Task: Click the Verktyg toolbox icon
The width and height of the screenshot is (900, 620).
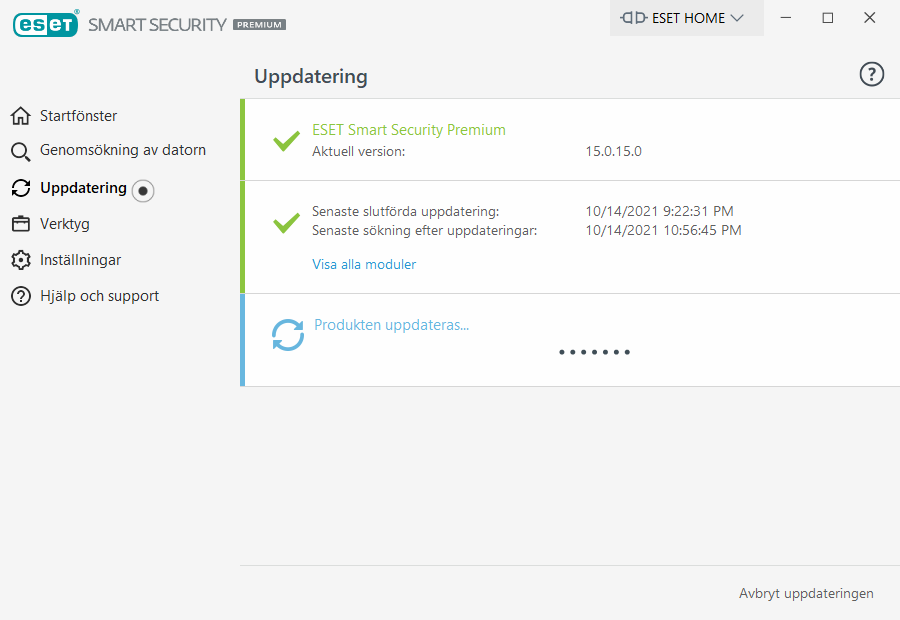Action: click(x=21, y=224)
